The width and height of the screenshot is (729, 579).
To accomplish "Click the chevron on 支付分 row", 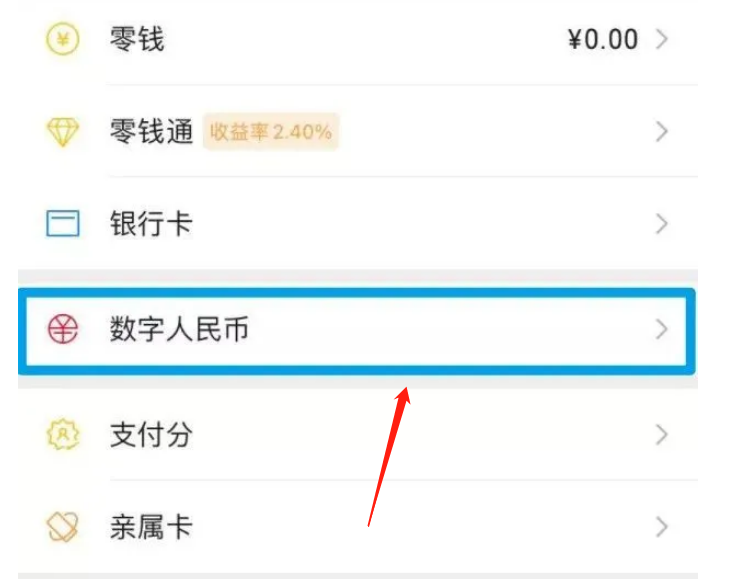I will coord(661,435).
